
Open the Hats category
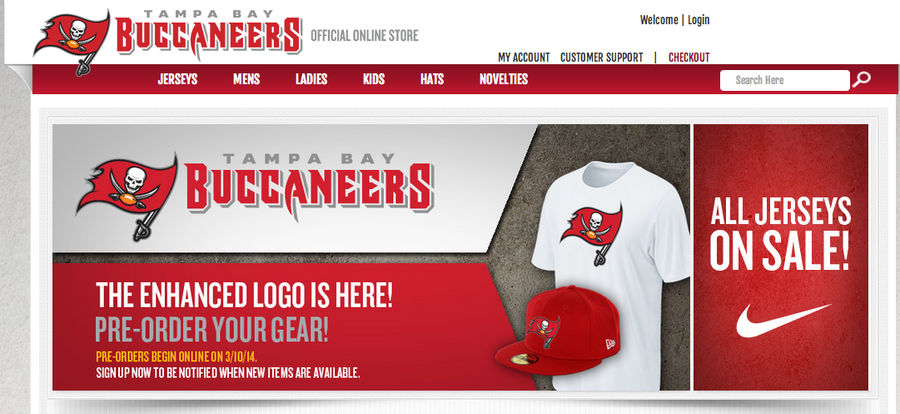pyautogui.click(x=432, y=79)
